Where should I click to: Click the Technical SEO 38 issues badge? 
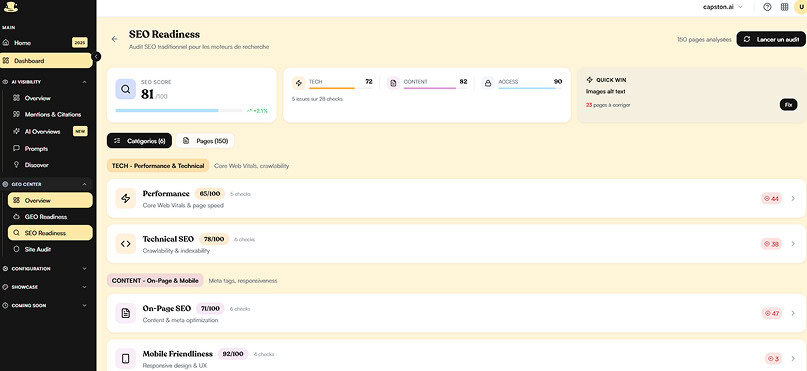771,244
